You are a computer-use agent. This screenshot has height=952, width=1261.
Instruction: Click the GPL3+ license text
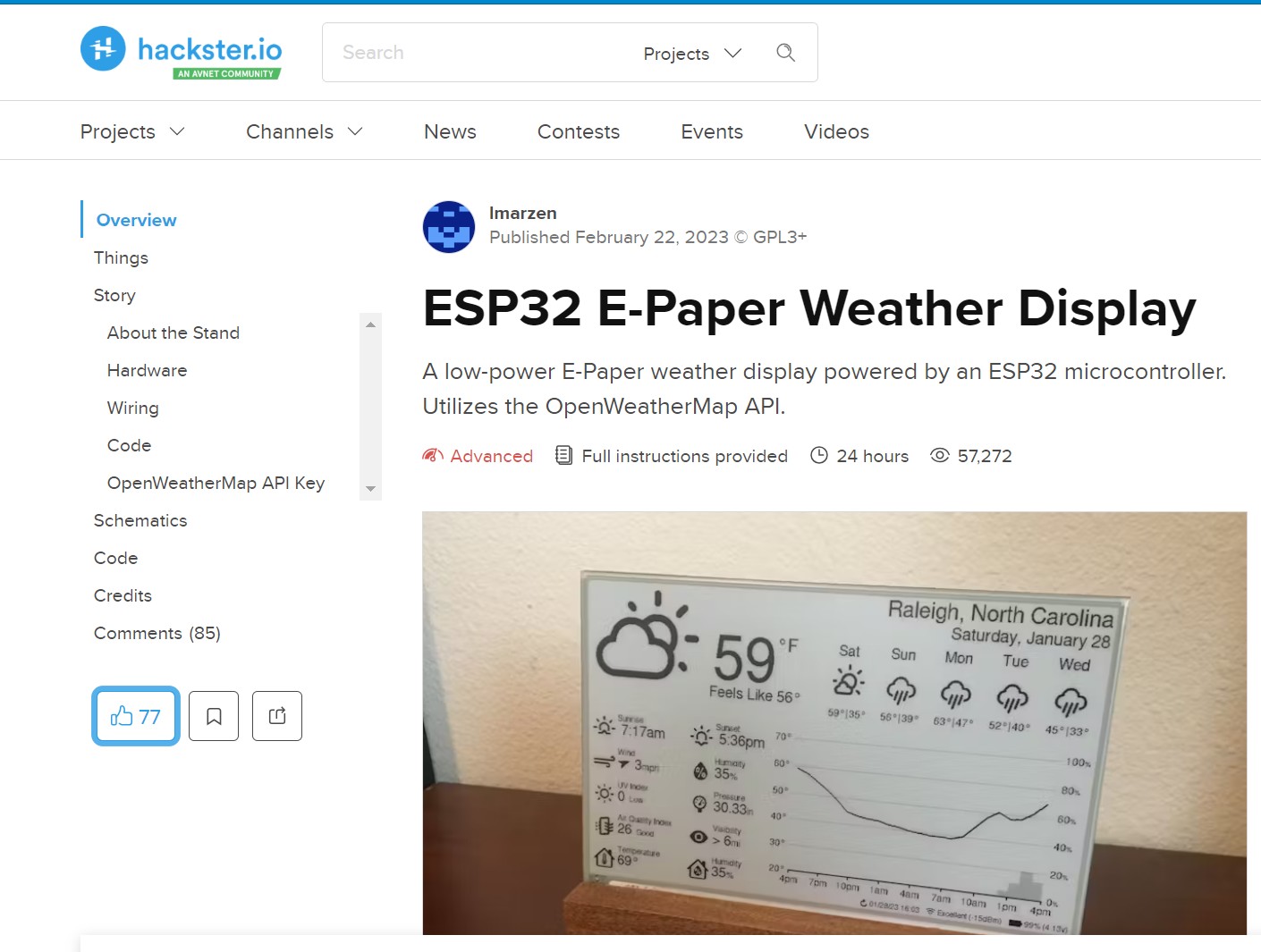780,237
